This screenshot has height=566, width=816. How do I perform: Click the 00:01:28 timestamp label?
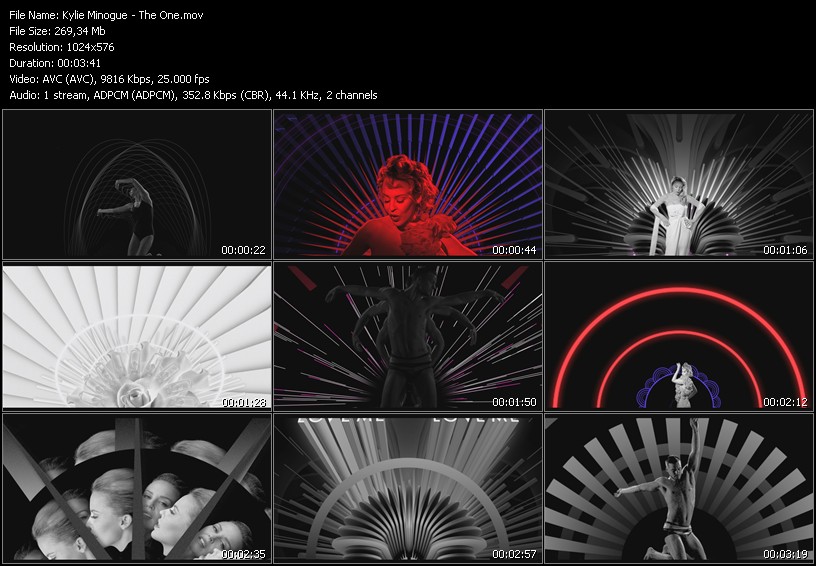[x=245, y=402]
